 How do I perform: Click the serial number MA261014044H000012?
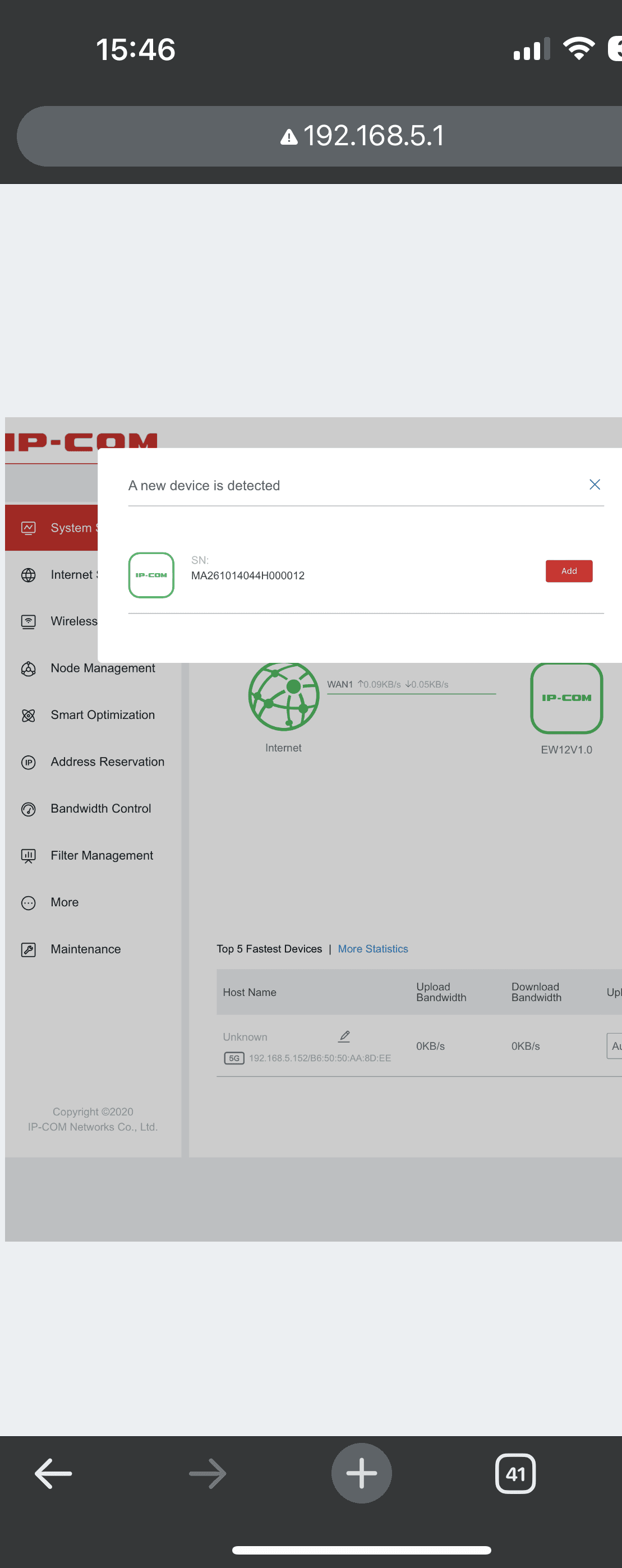248,576
